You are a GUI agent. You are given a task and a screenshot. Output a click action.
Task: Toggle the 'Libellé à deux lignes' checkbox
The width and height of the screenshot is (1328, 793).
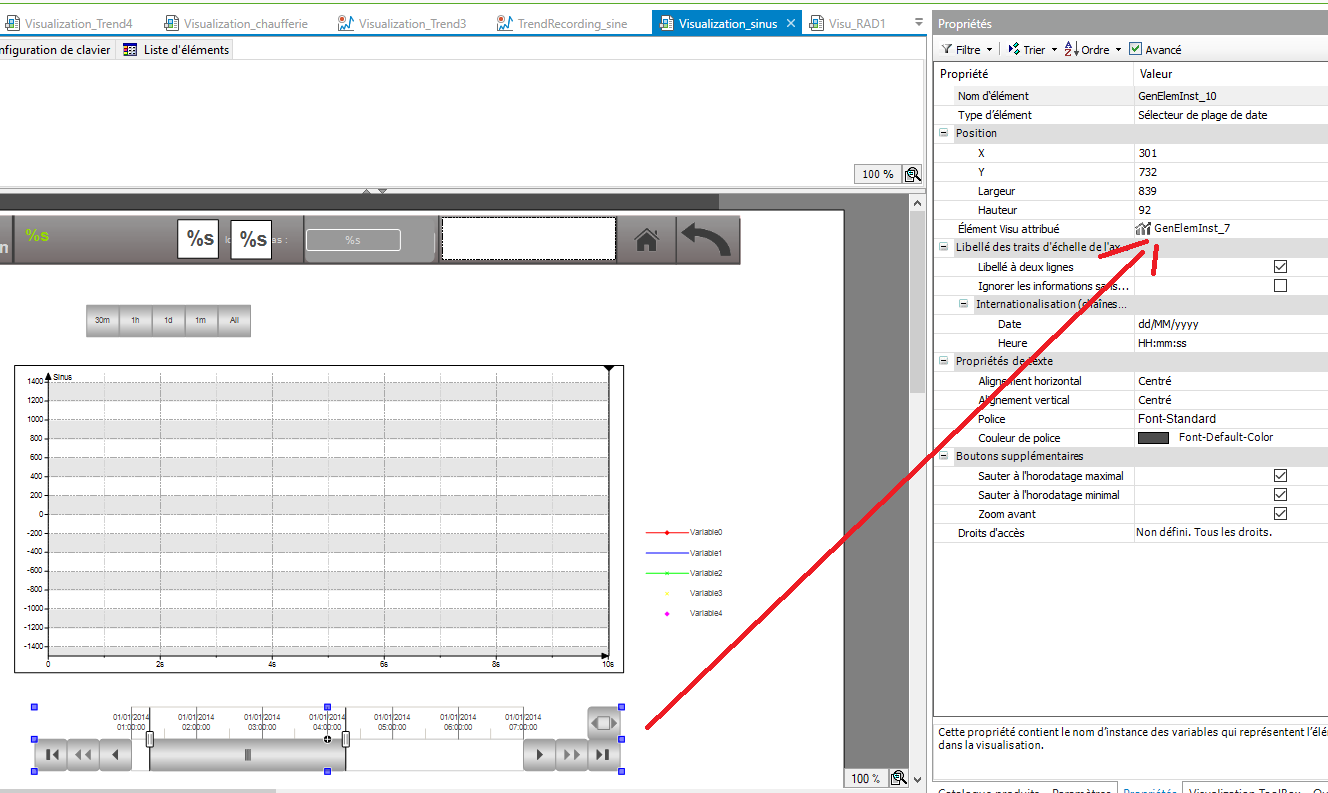[1280, 267]
